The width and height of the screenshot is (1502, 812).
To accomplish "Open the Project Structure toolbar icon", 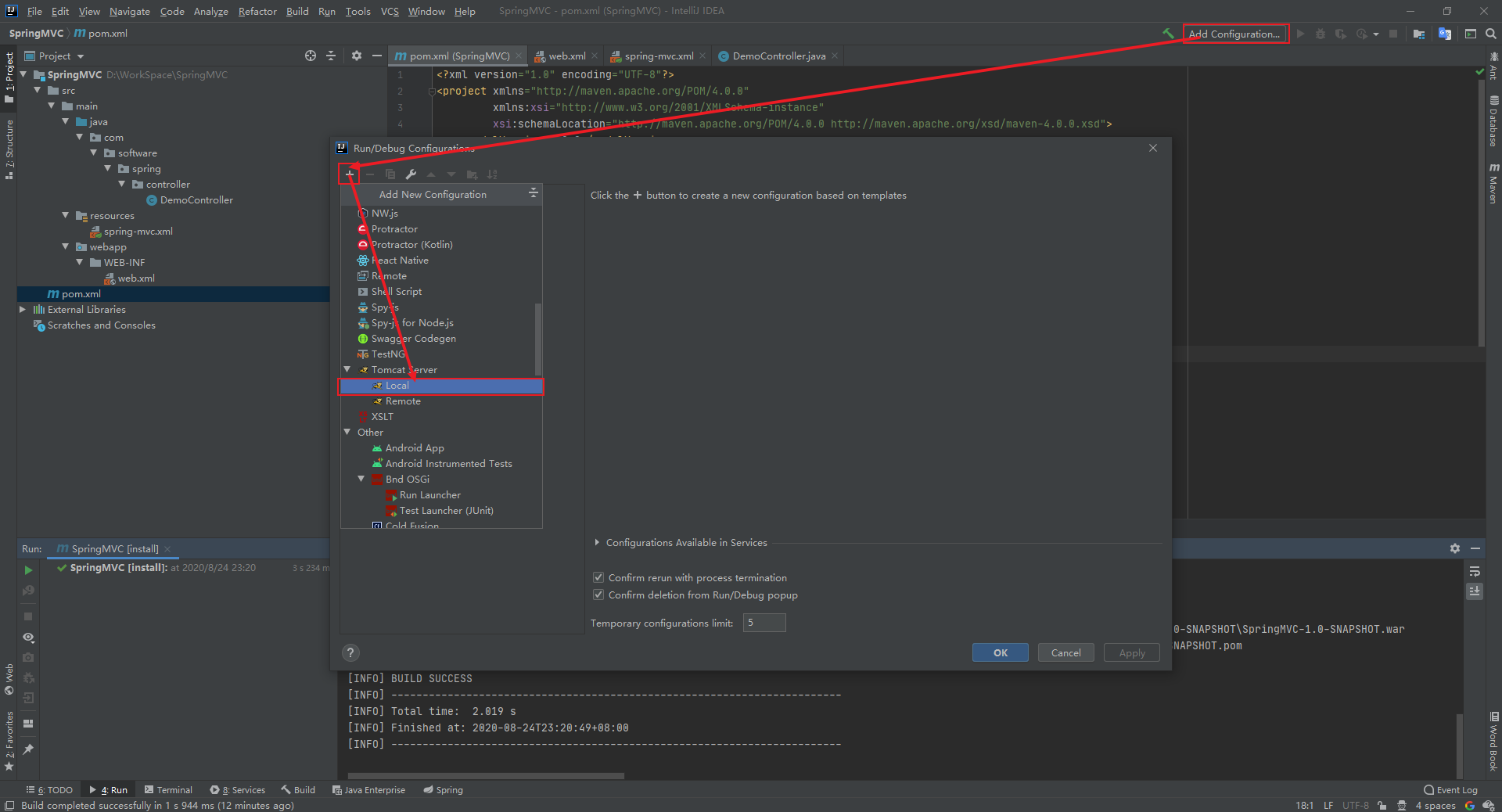I will tap(1419, 34).
